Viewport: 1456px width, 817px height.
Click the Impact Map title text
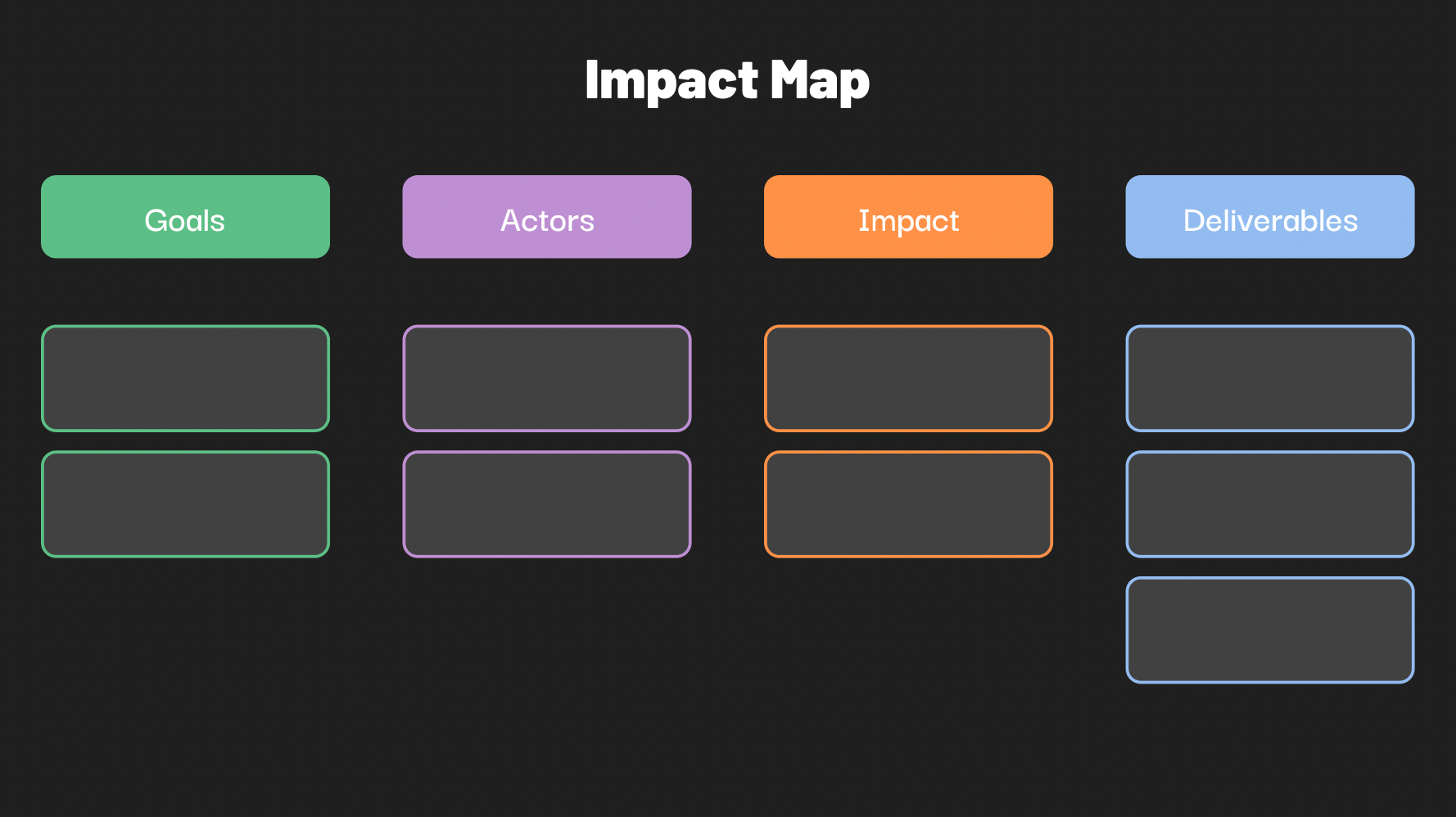(x=727, y=80)
